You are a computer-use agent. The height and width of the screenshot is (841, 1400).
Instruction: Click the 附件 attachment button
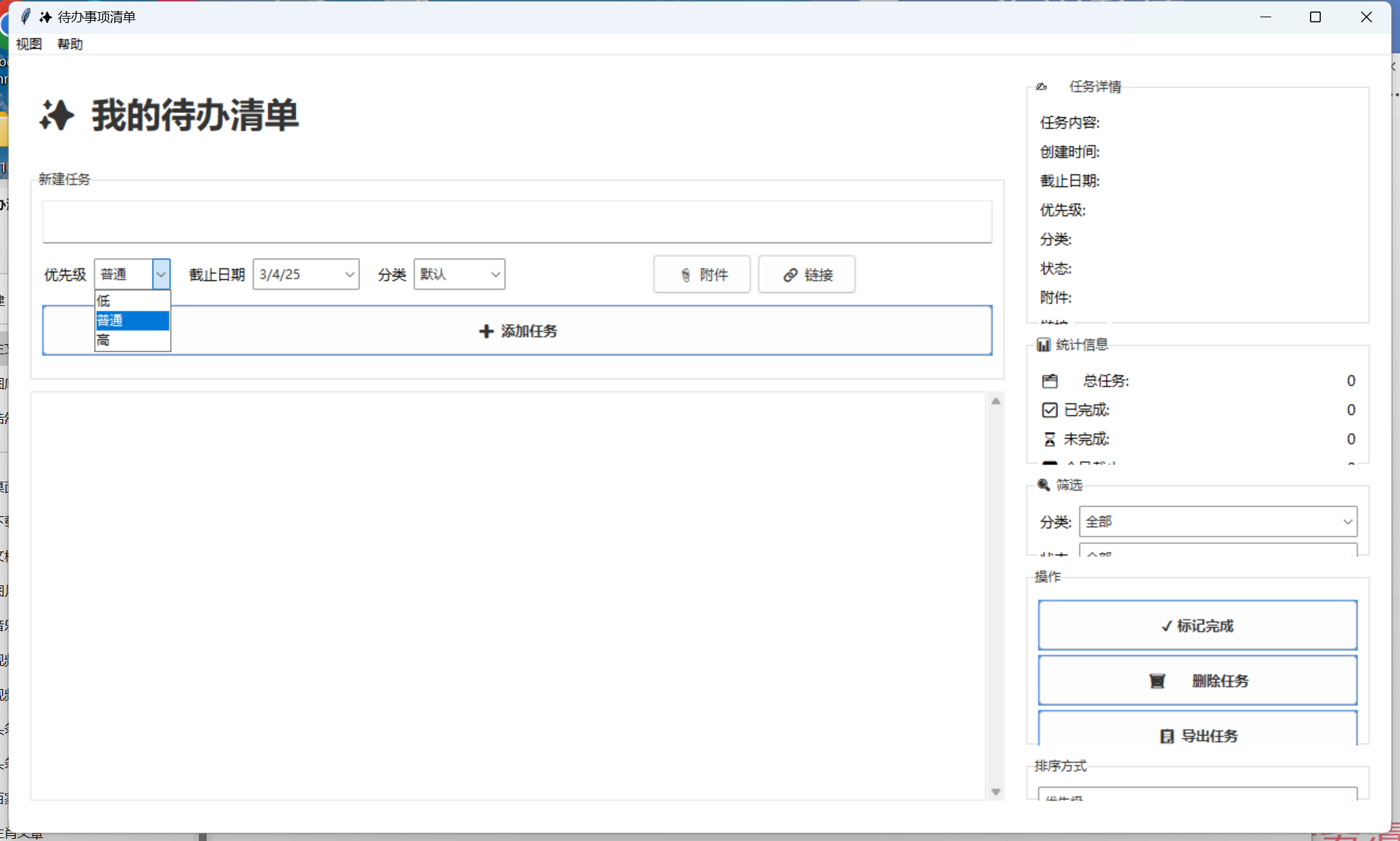tap(702, 274)
